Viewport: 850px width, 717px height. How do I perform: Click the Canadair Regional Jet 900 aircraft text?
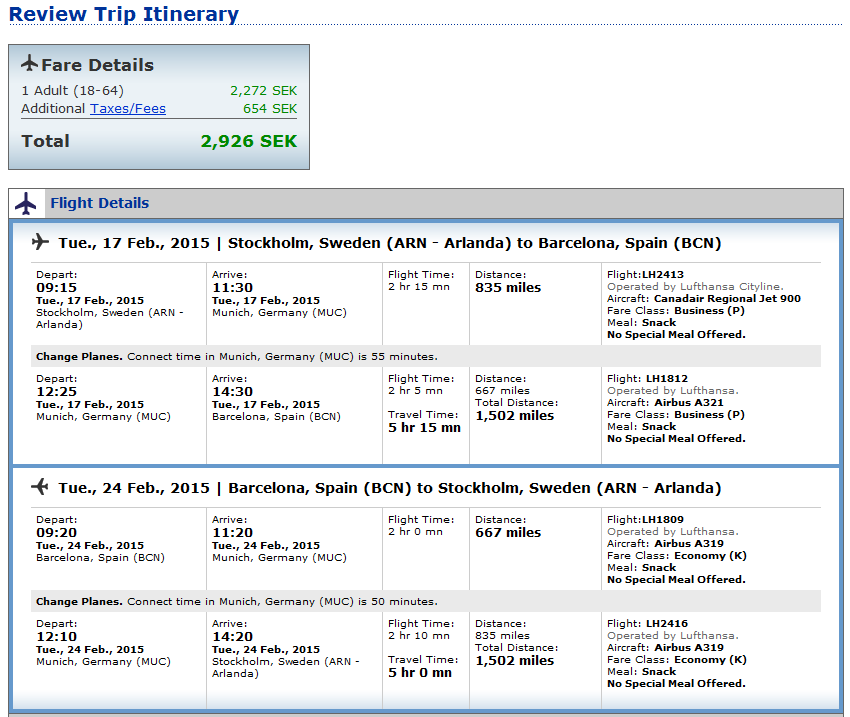pos(727,298)
